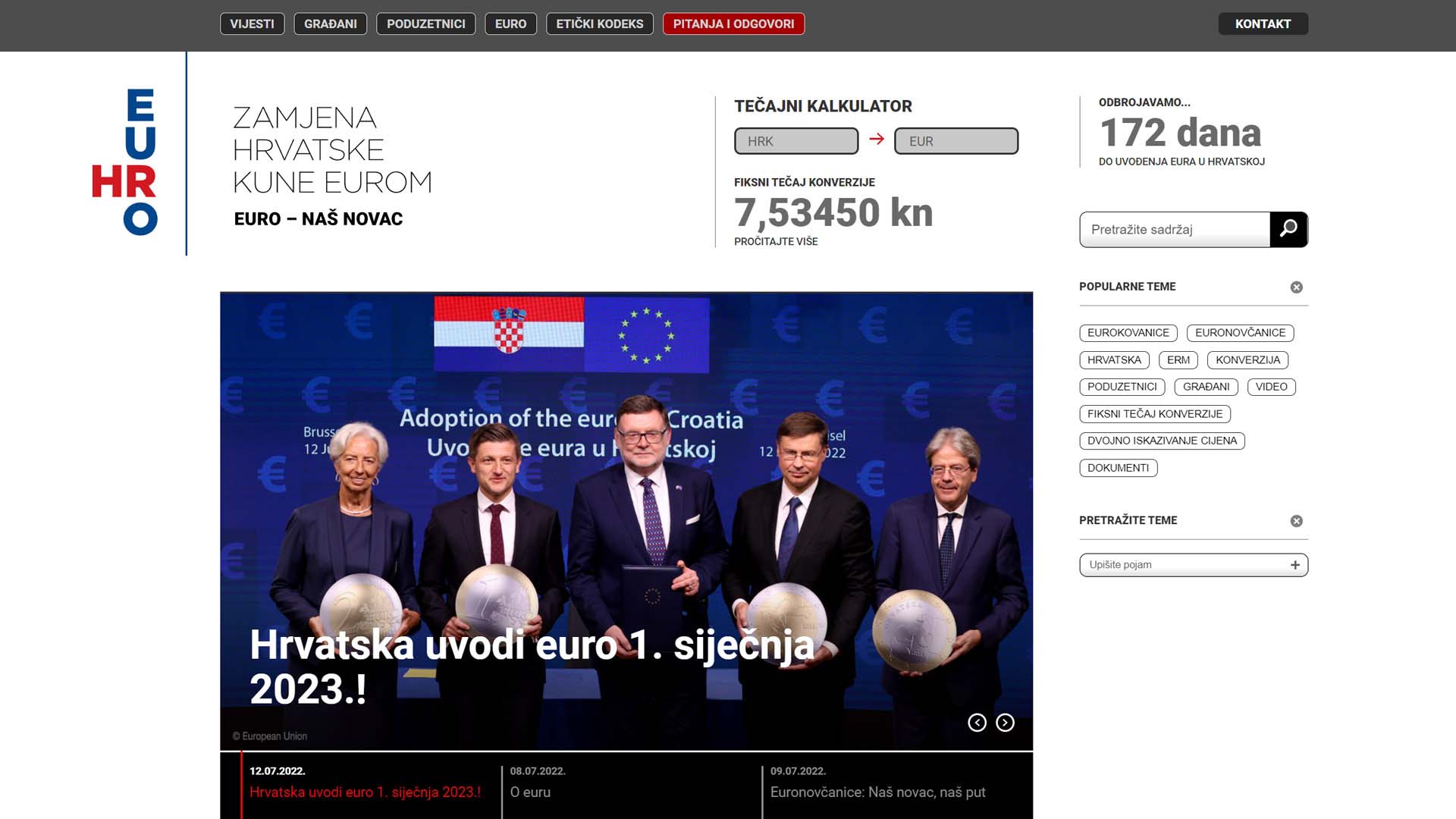Open the Vijesti menu

[x=252, y=24]
